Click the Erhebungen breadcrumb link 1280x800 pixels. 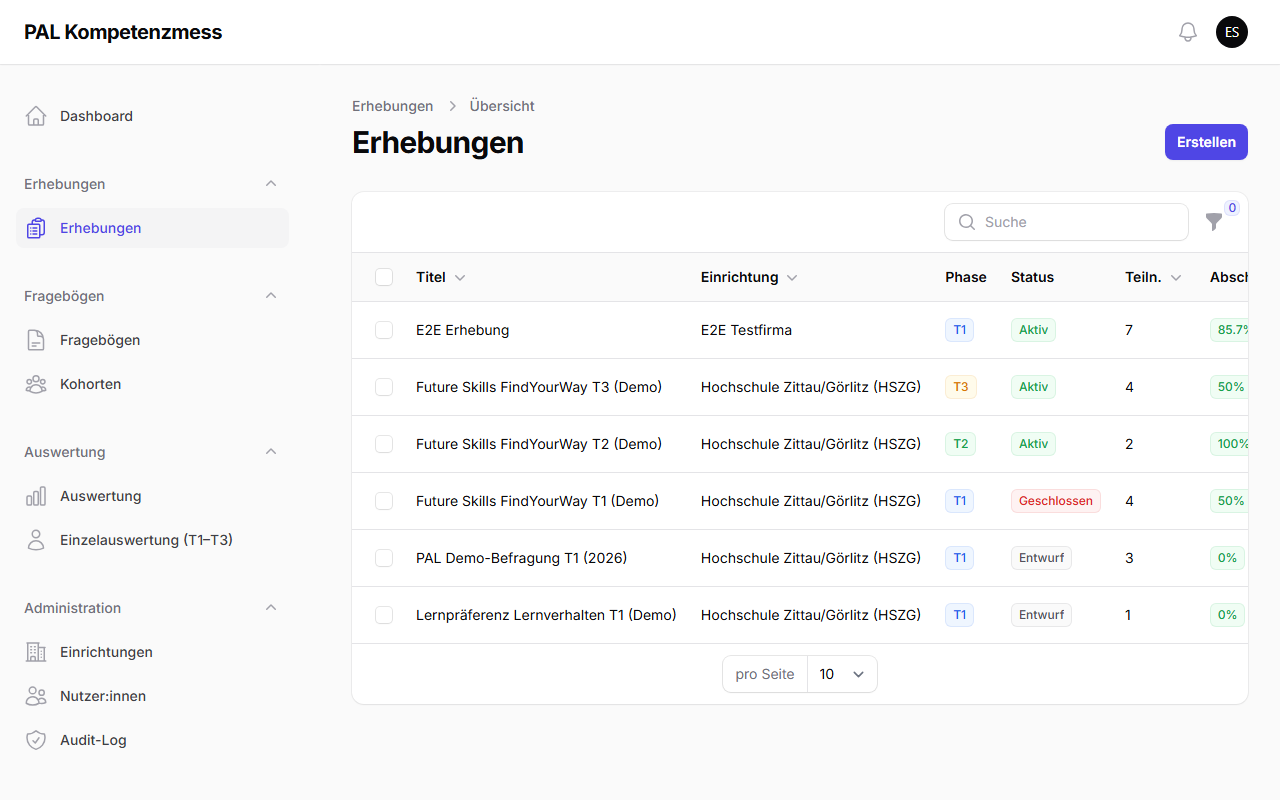pos(393,106)
